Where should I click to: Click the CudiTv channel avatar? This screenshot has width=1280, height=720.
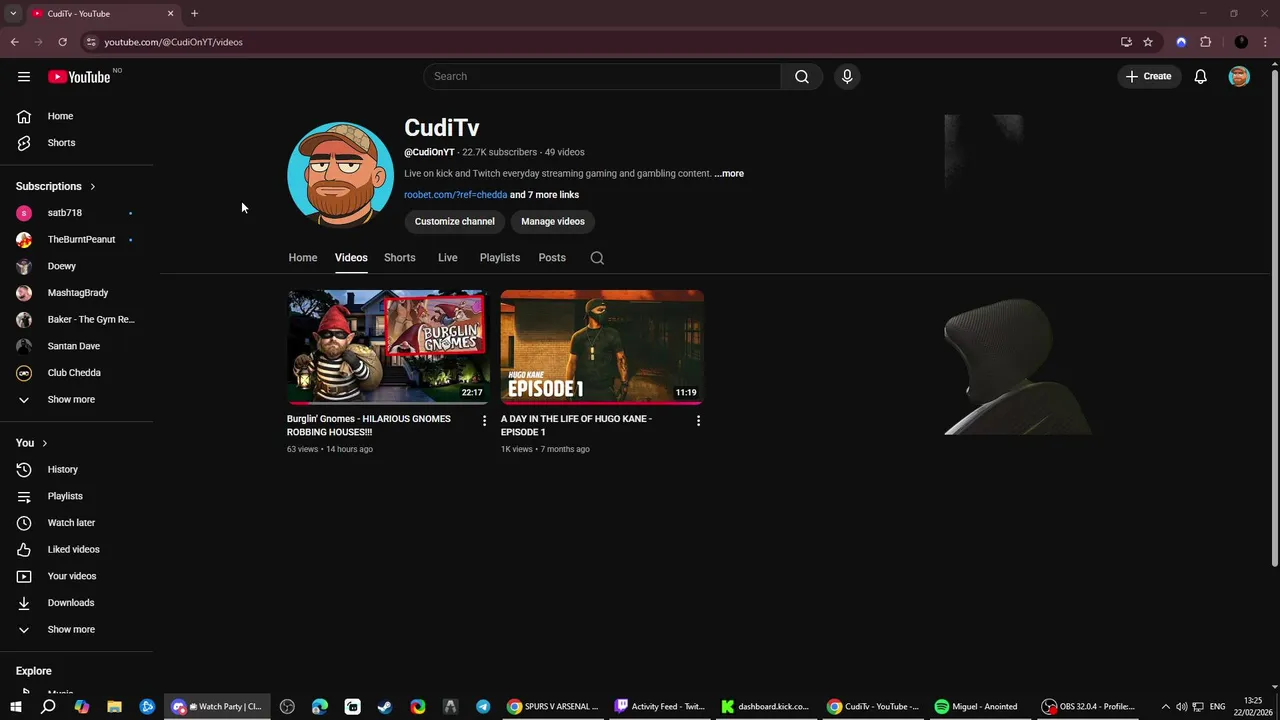pyautogui.click(x=340, y=175)
